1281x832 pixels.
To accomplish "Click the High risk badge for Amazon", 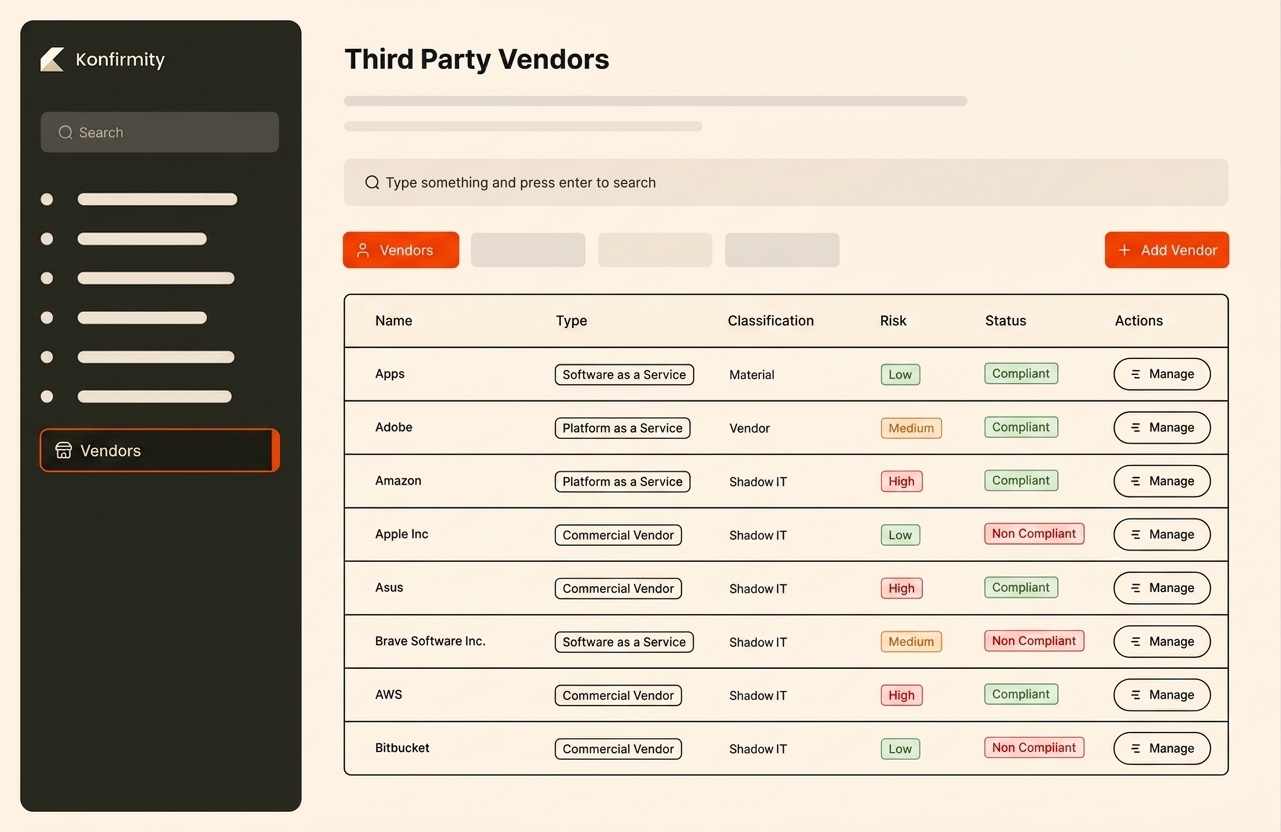I will tap(901, 482).
